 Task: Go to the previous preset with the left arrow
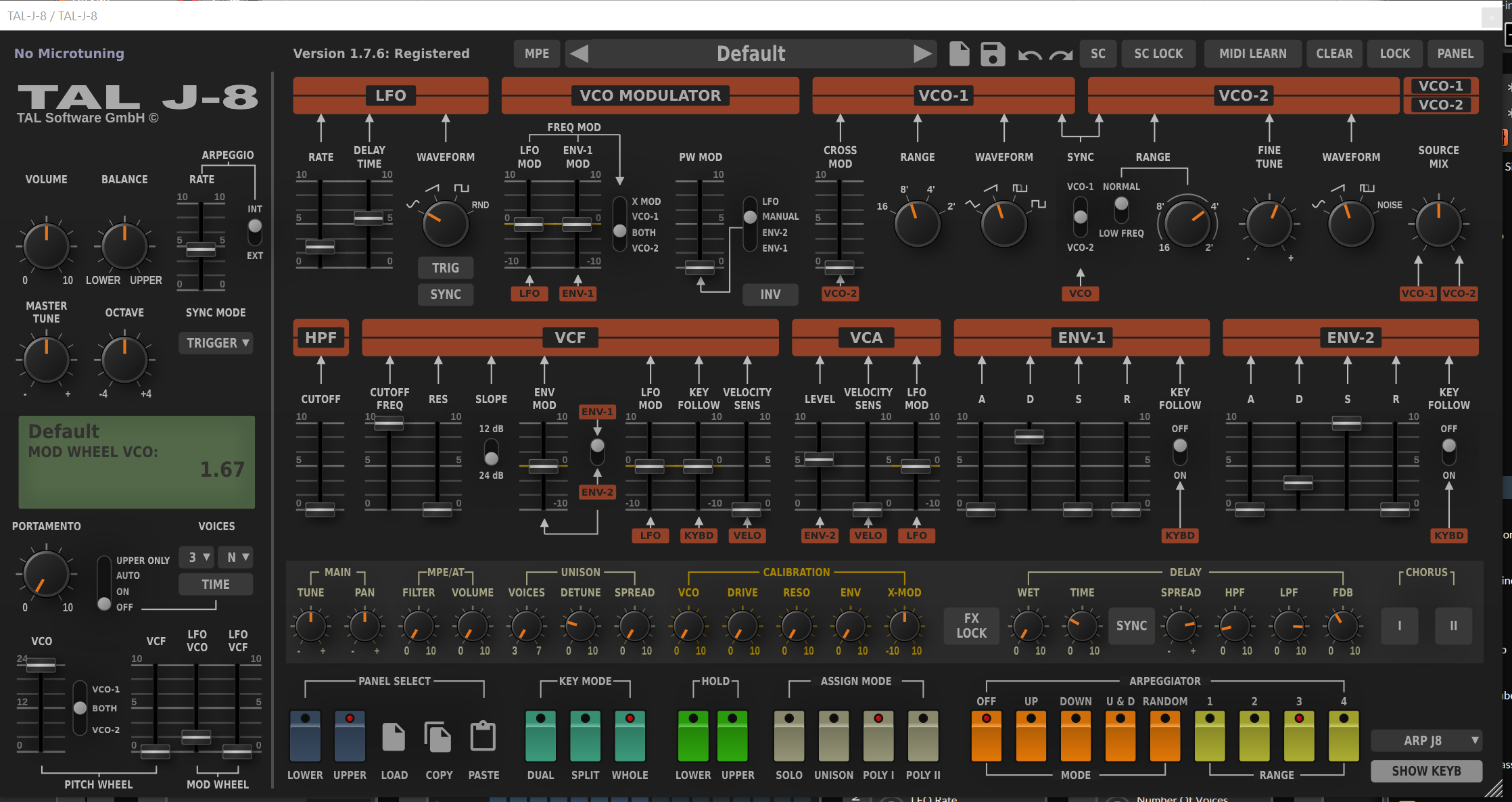click(579, 53)
